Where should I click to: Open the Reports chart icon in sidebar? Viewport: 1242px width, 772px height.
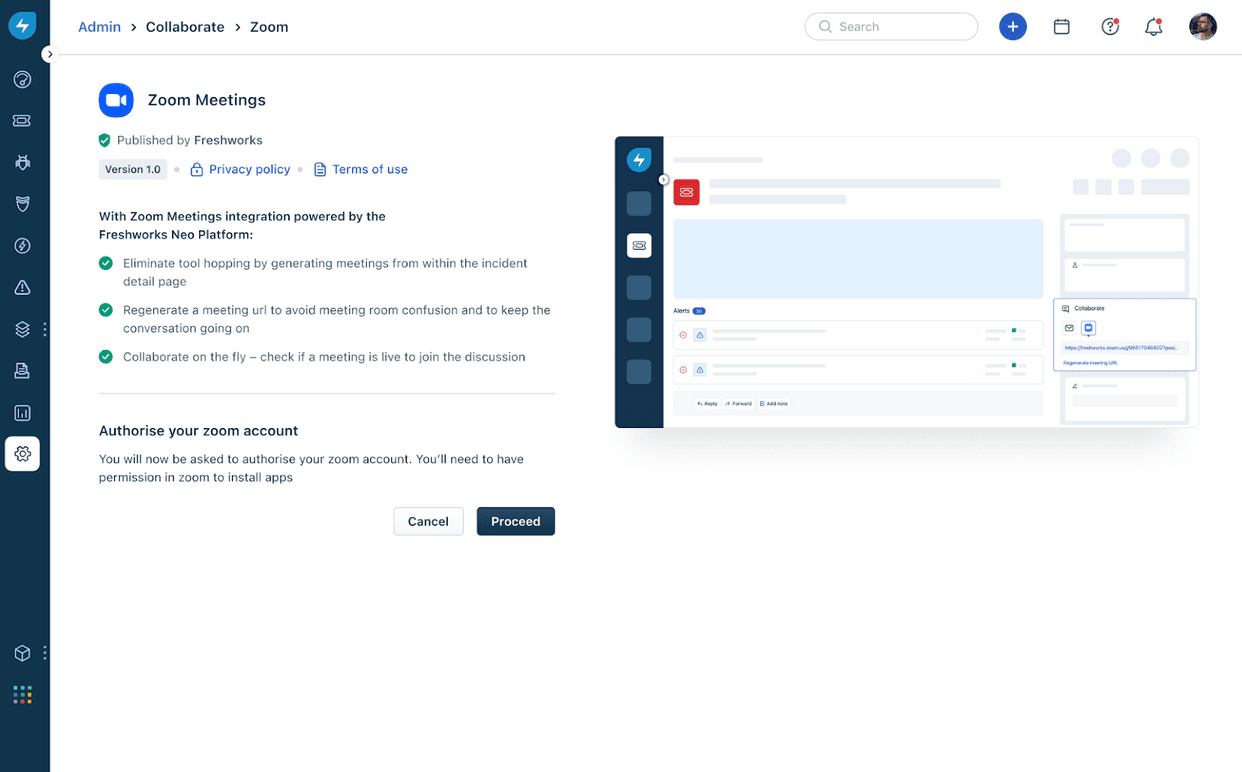click(22, 413)
